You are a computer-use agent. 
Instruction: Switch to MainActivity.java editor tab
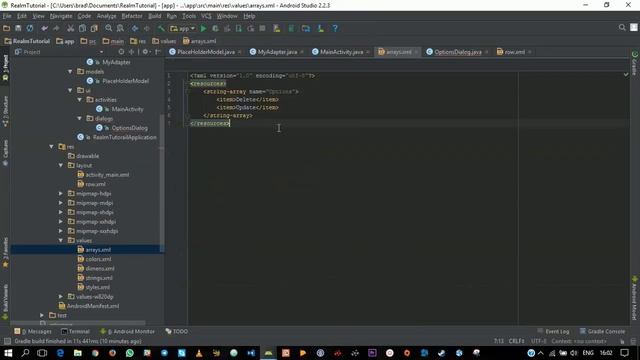pos(341,52)
